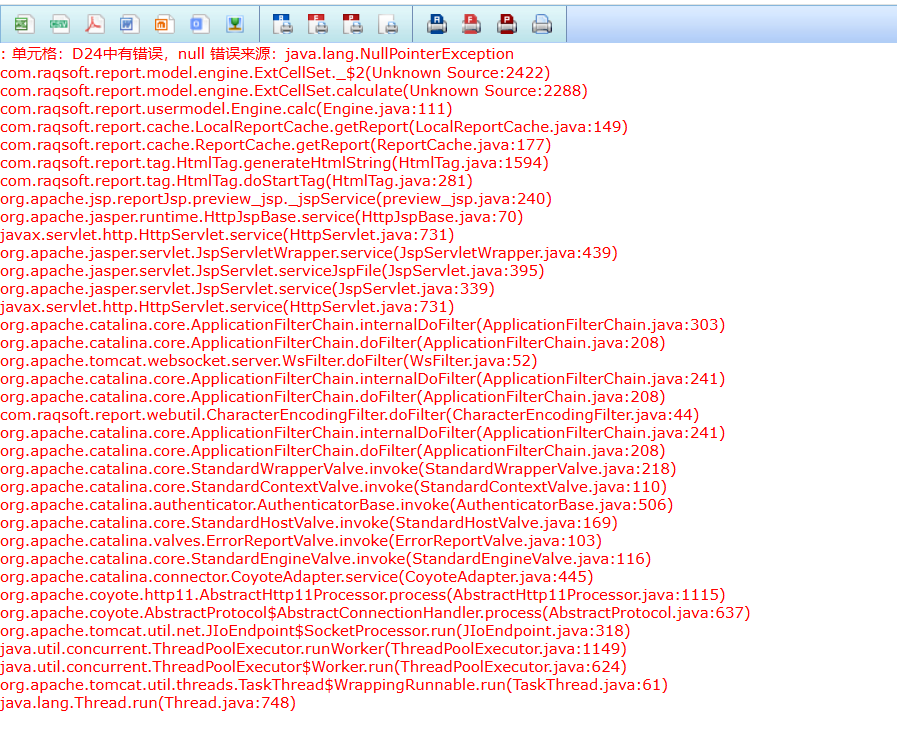The image size is (897, 747).
Task: Select the HtmlTag.doStartTag line
Action: coord(237,181)
